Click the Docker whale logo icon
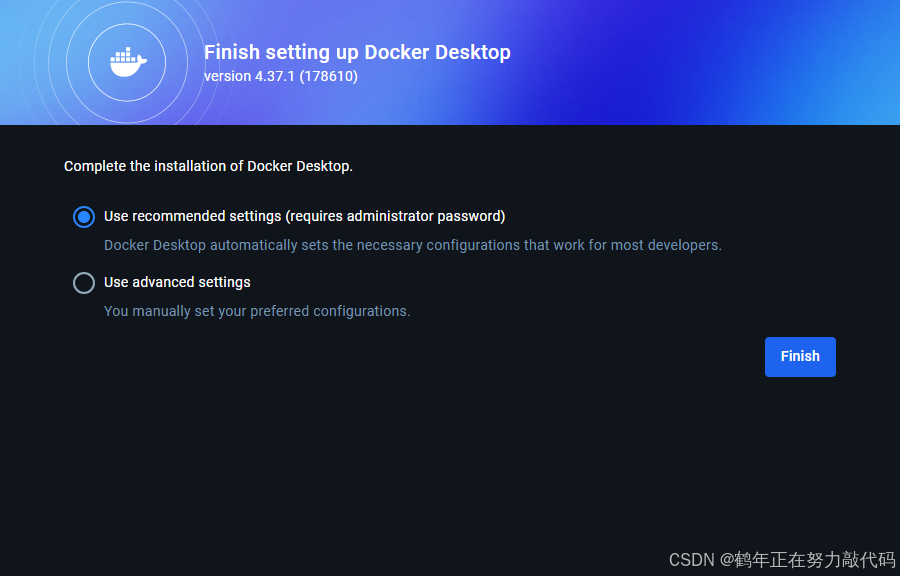This screenshot has height=576, width=900. tap(128, 62)
